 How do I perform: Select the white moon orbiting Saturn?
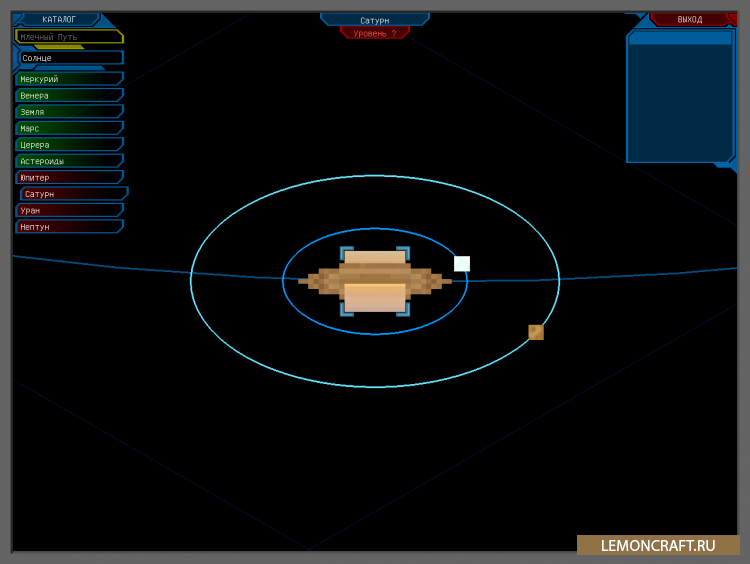point(462,264)
